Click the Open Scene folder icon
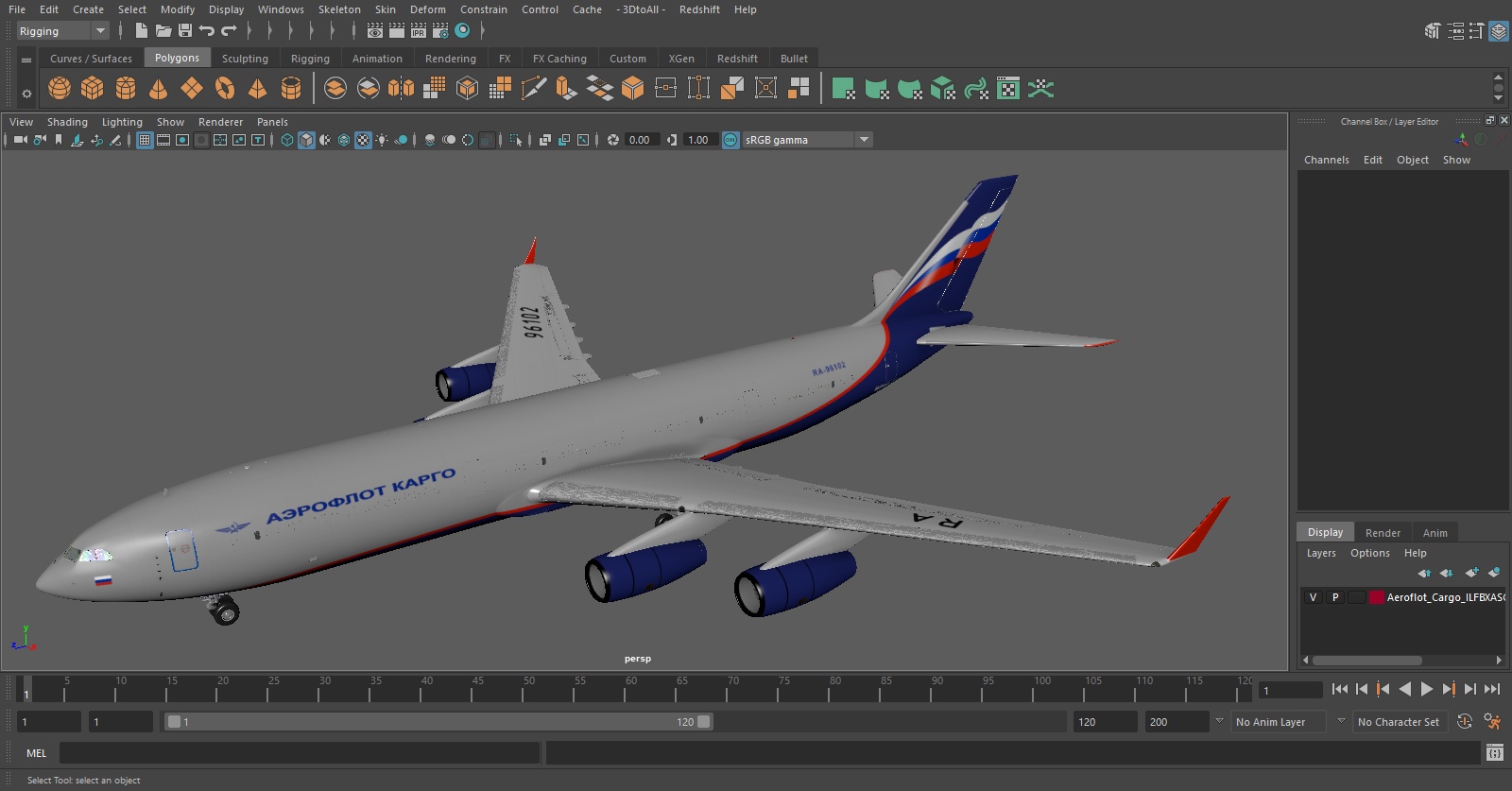 163,31
